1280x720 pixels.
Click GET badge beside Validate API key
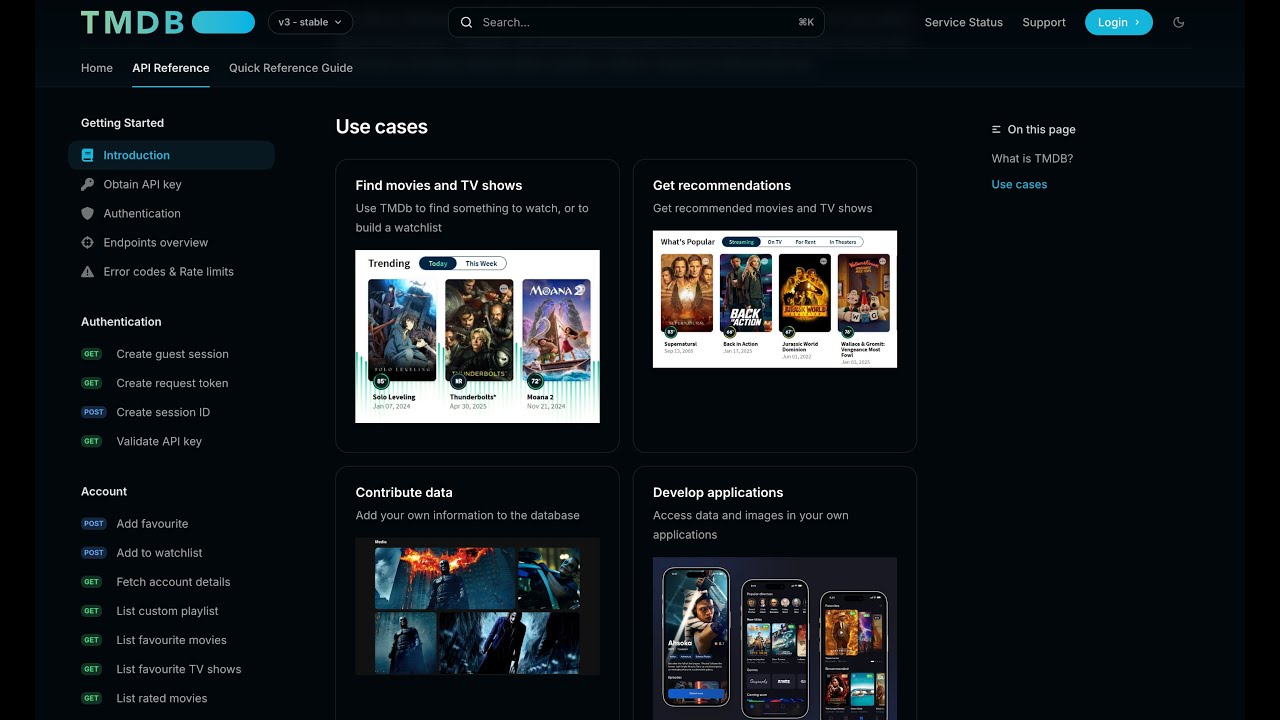[x=92, y=441]
